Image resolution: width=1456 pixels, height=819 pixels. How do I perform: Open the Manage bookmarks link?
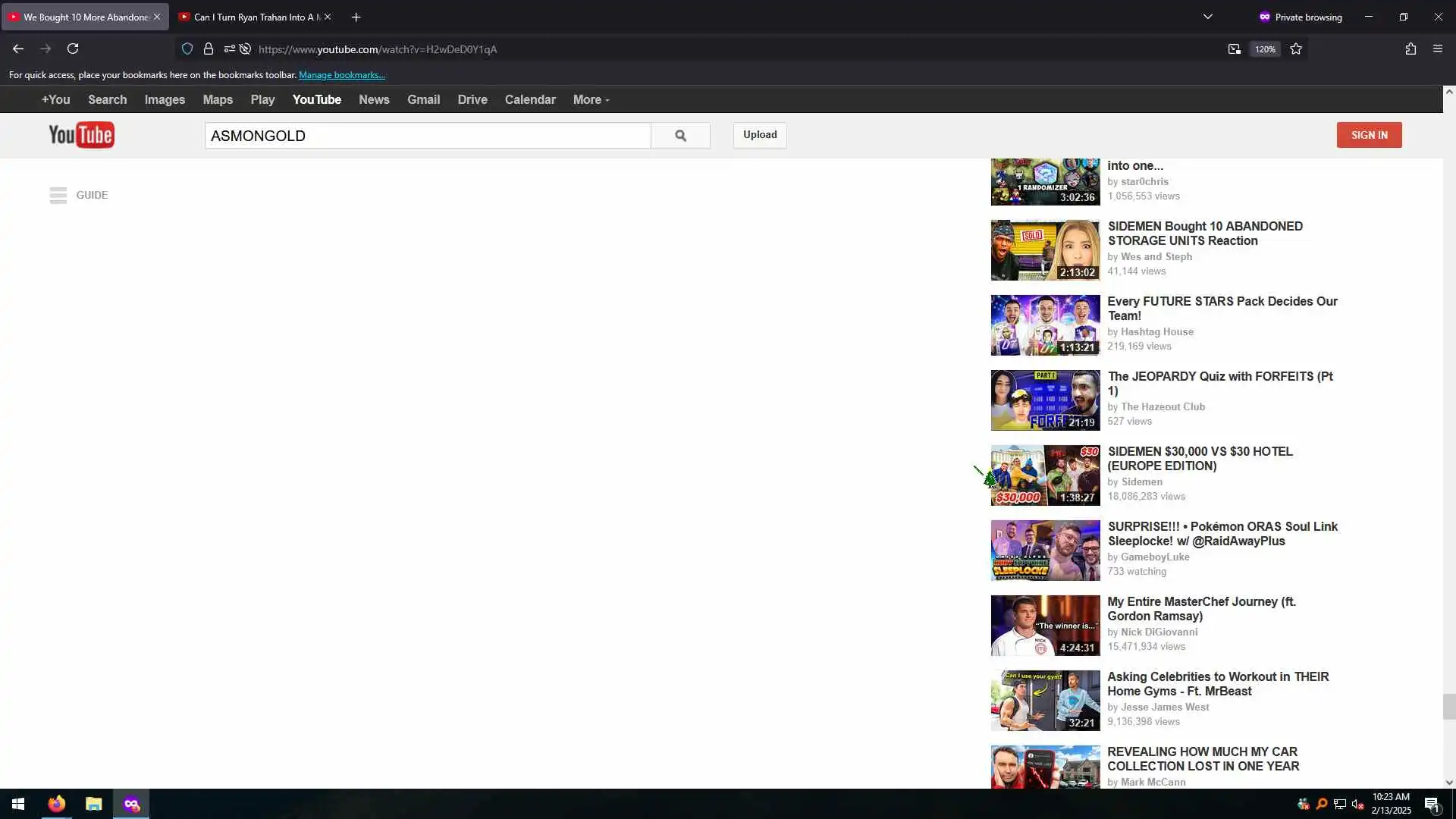click(x=341, y=75)
